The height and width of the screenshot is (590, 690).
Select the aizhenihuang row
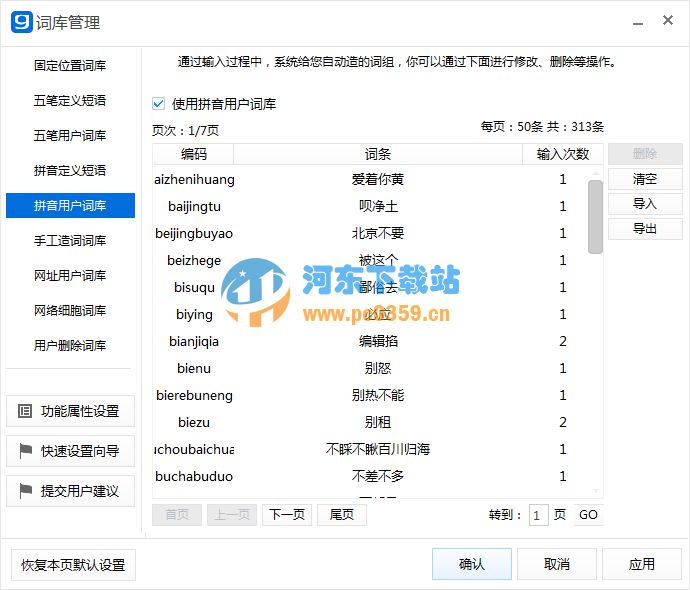click(x=371, y=180)
